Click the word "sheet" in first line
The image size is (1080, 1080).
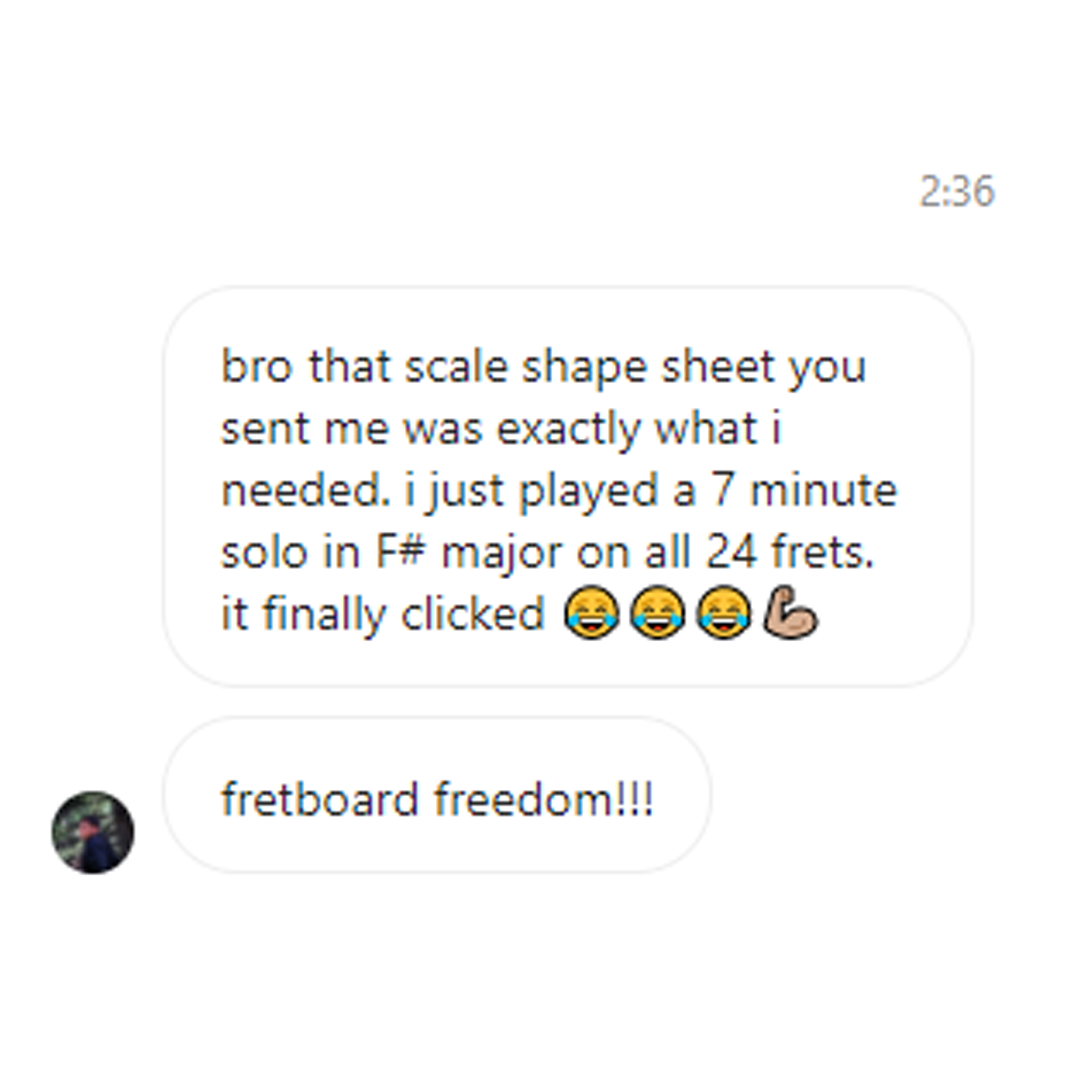point(718,366)
